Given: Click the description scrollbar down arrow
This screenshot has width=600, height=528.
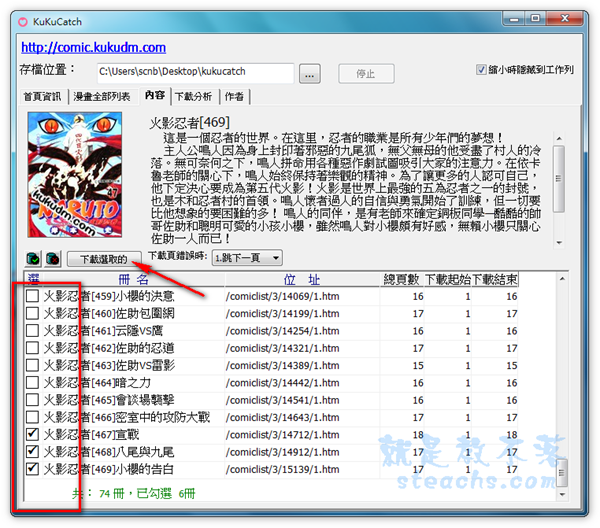Looking at the screenshot, I should 559,243.
